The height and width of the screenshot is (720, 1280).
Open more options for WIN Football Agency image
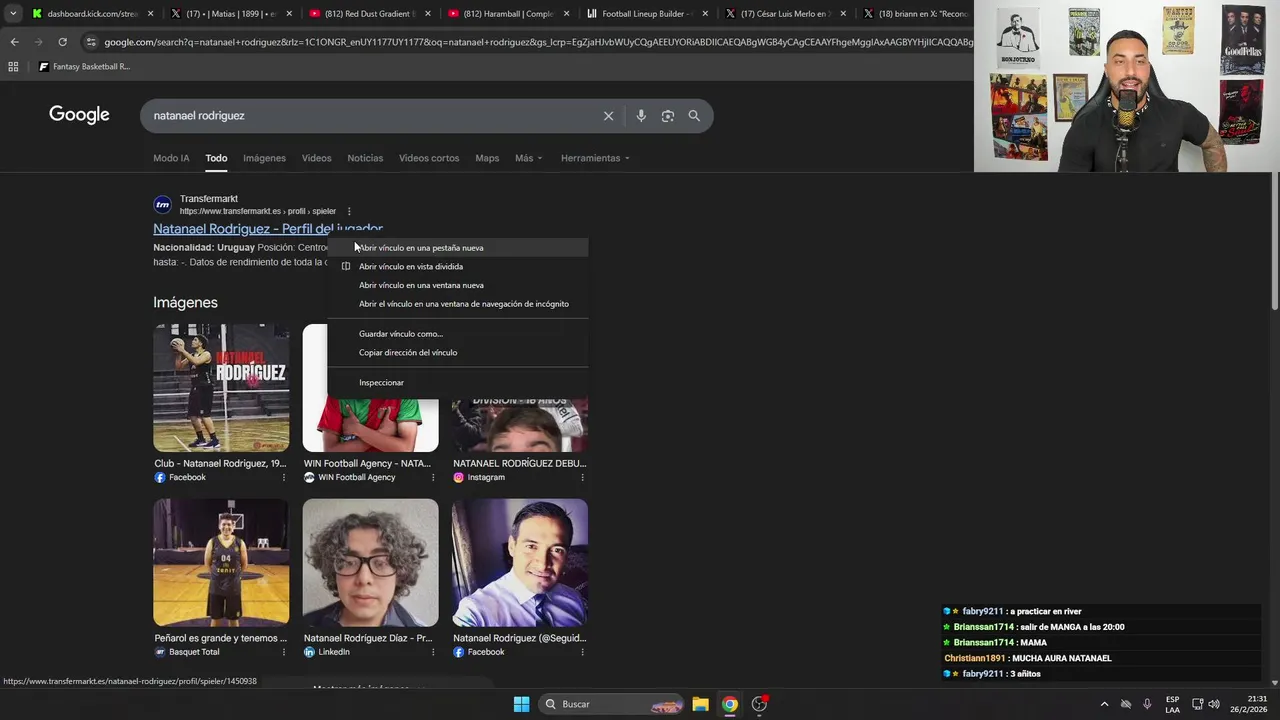(x=433, y=478)
